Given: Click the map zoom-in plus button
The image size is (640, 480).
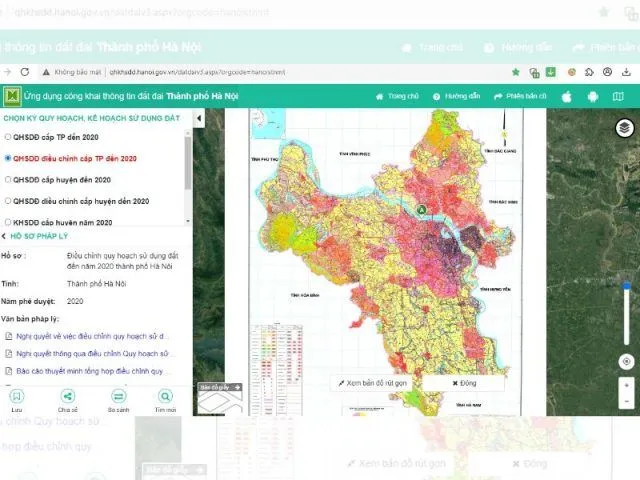Looking at the screenshot, I should click(626, 383).
